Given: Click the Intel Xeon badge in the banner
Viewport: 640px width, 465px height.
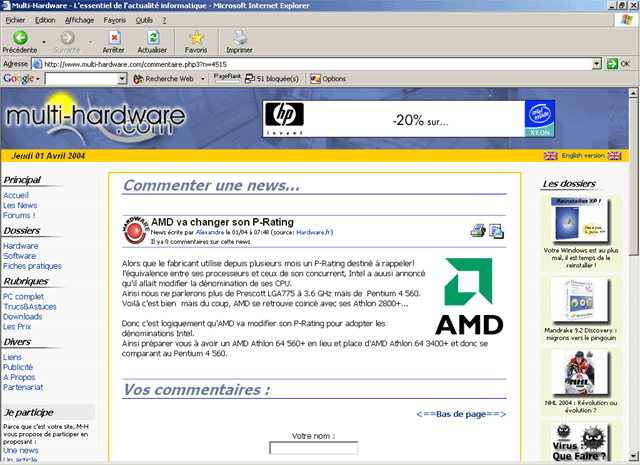Looking at the screenshot, I should point(540,119).
